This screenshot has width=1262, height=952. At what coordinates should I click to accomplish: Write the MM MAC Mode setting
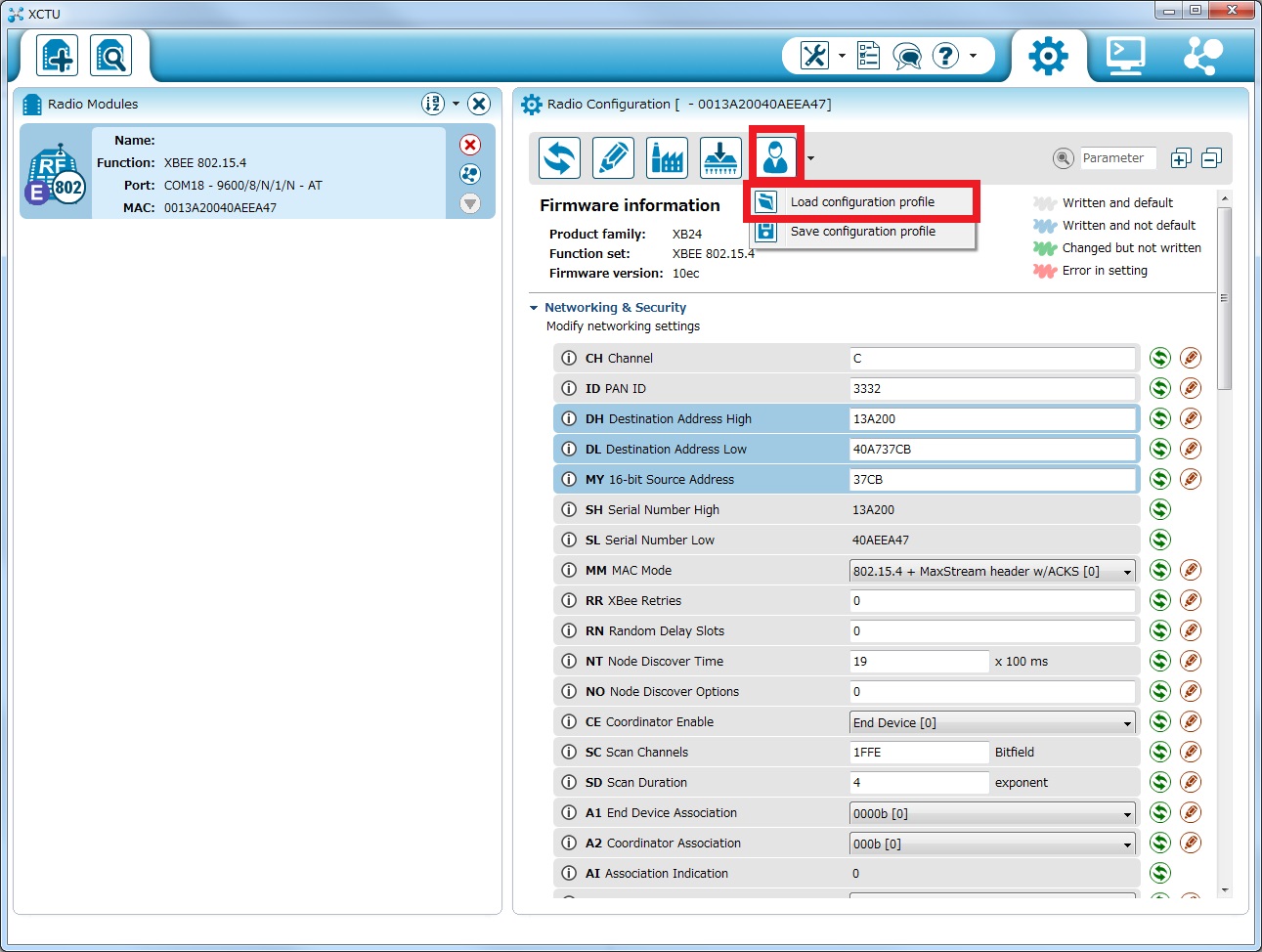[x=1191, y=570]
